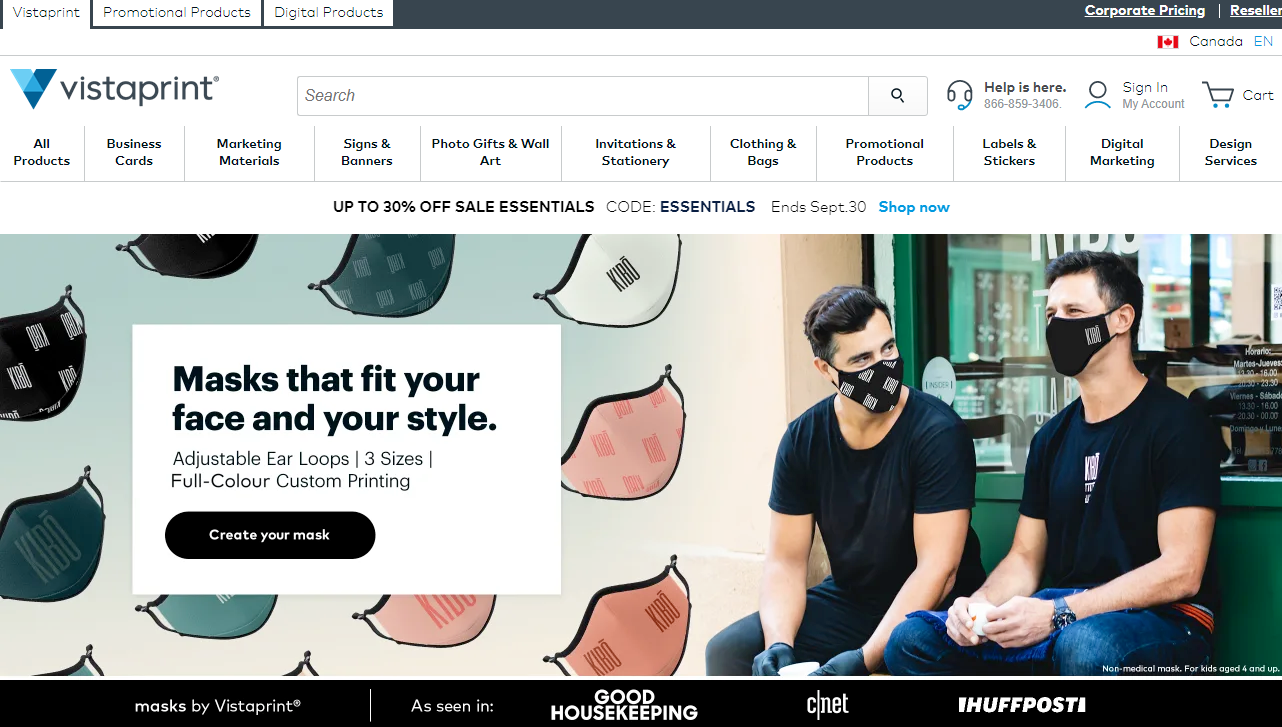Open the Clothing & Bags menu
Viewport: 1282px width, 727px height.
click(763, 152)
